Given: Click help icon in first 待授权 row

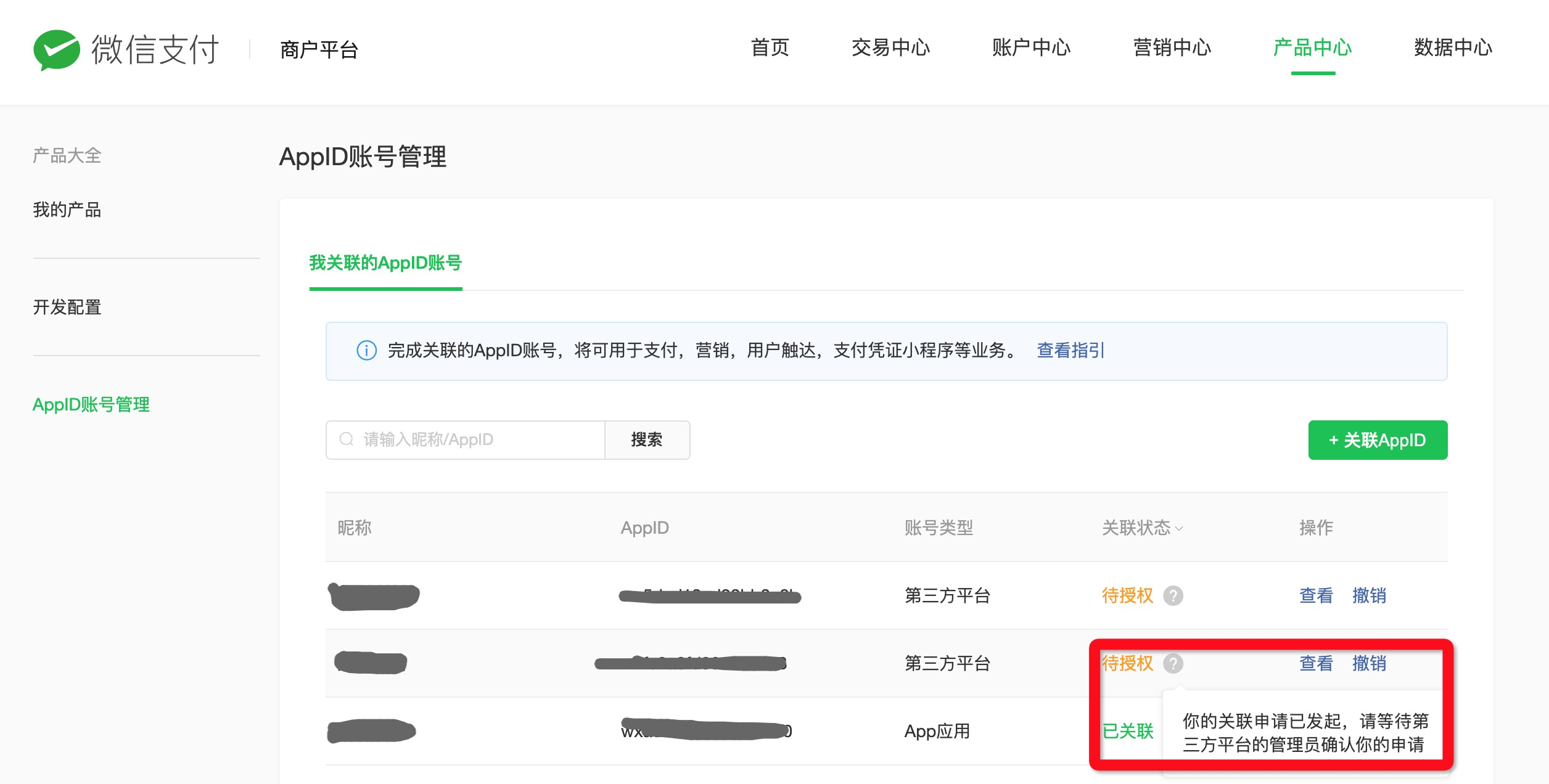Looking at the screenshot, I should point(1173,596).
